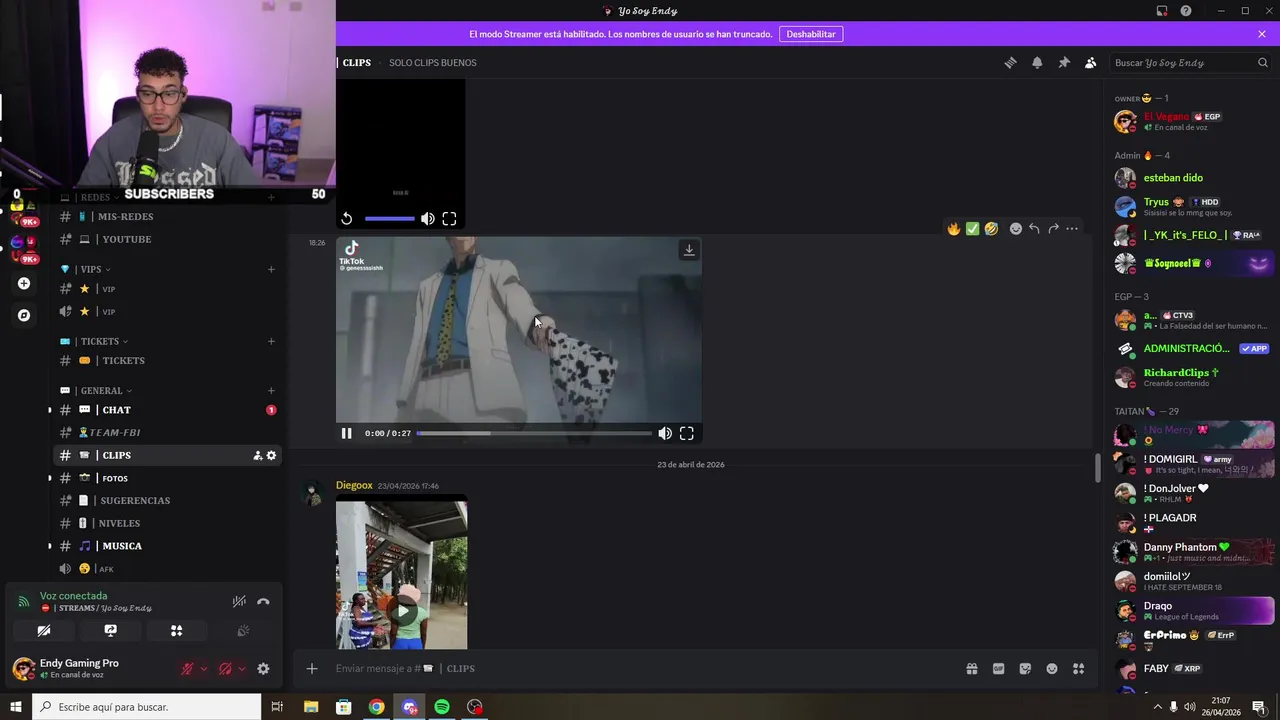Open attachment plus button in message bar

point(312,668)
